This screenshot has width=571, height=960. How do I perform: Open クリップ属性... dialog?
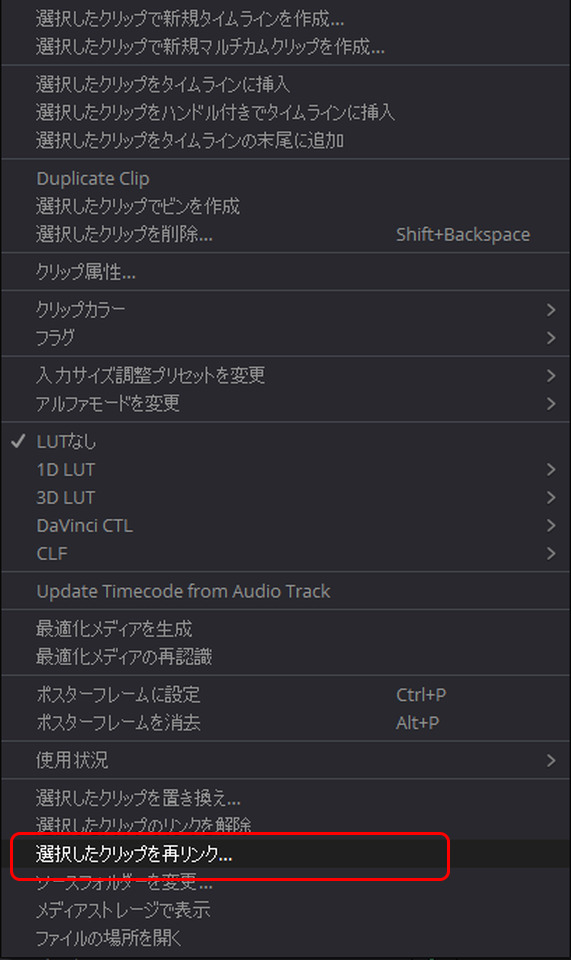point(285,272)
